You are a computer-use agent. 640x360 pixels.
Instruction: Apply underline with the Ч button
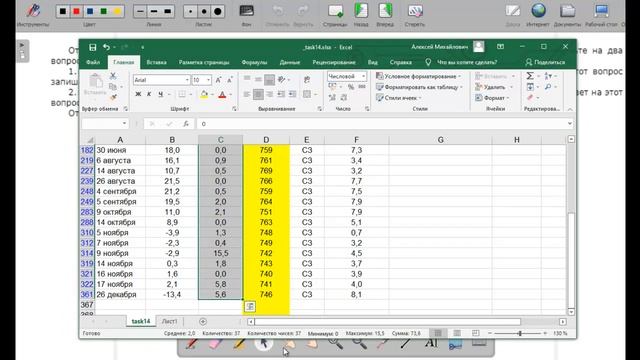(160, 94)
